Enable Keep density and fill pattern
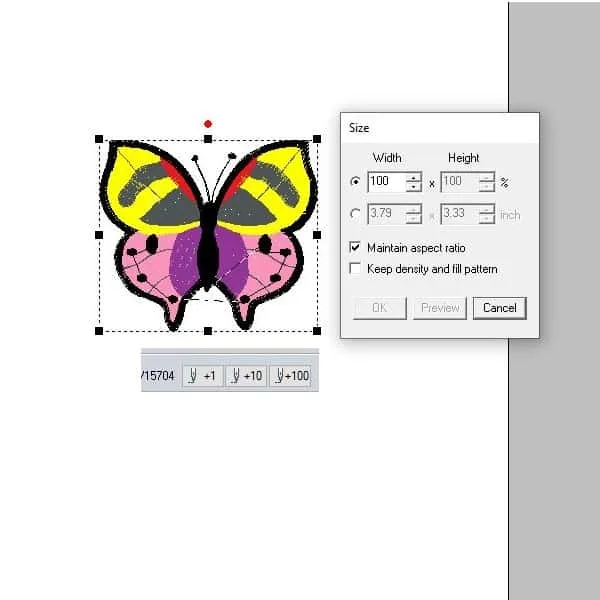The height and width of the screenshot is (600, 600). click(x=355, y=268)
